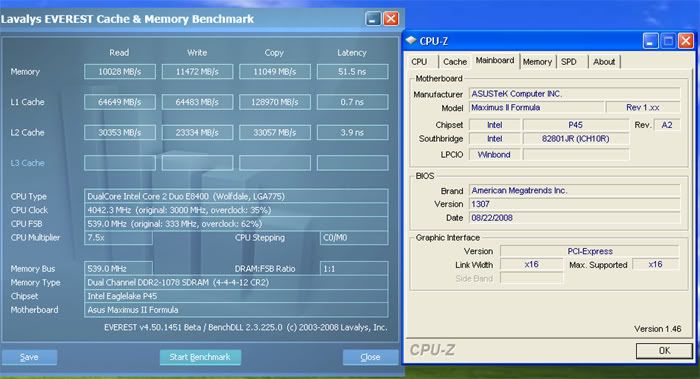
Task: Select L2 Cache Write value 23334 MB/s
Action: pos(197,132)
